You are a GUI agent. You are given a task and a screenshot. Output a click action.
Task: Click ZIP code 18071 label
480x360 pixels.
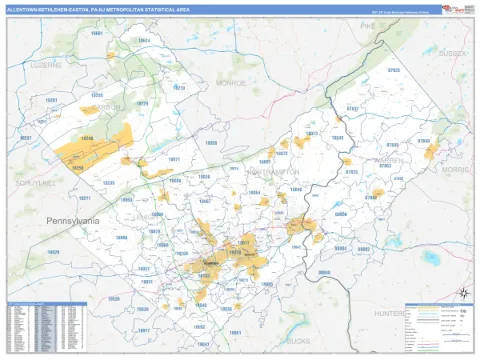point(174,159)
